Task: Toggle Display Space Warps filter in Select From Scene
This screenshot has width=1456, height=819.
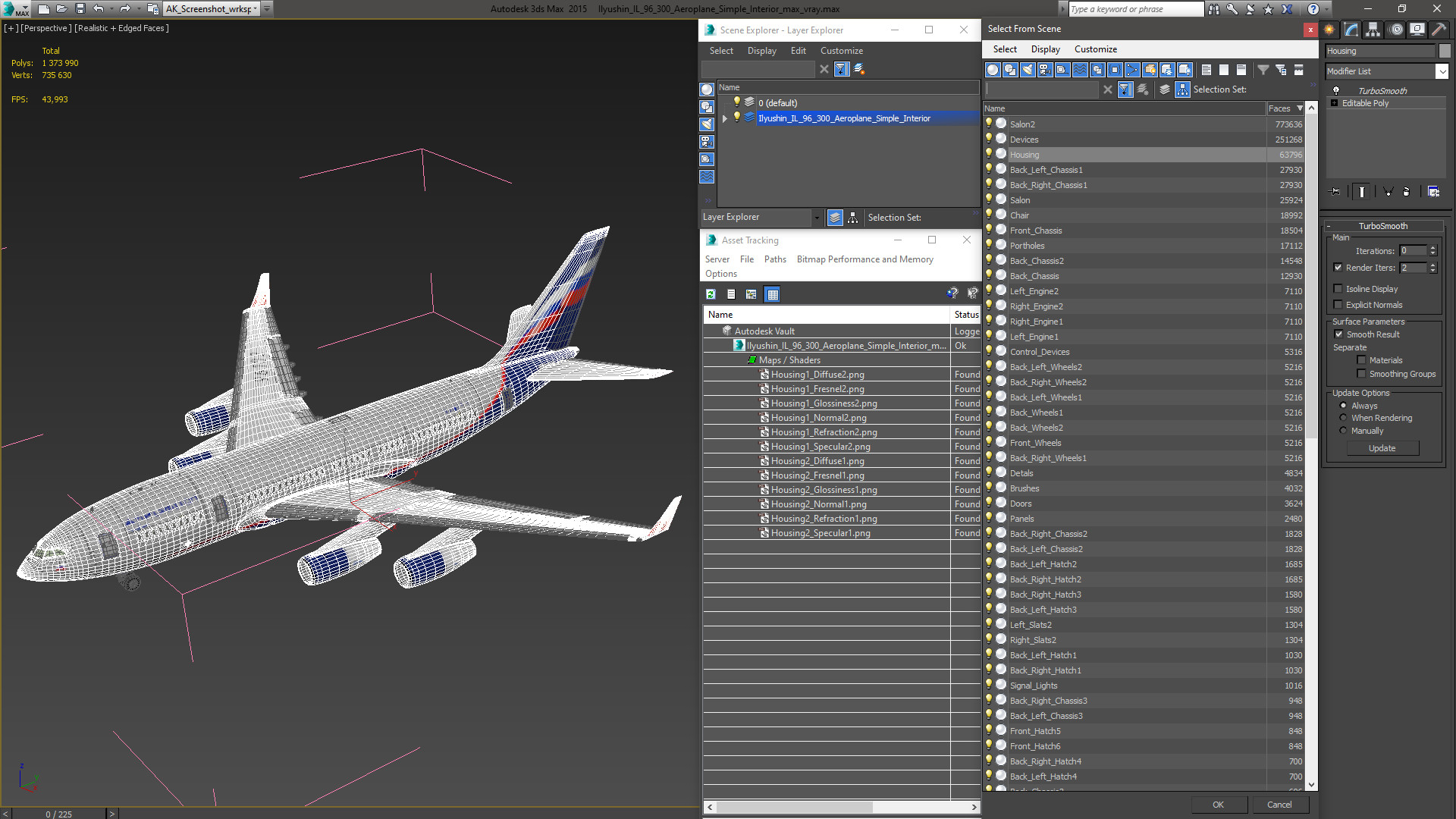Action: pyautogui.click(x=1080, y=70)
